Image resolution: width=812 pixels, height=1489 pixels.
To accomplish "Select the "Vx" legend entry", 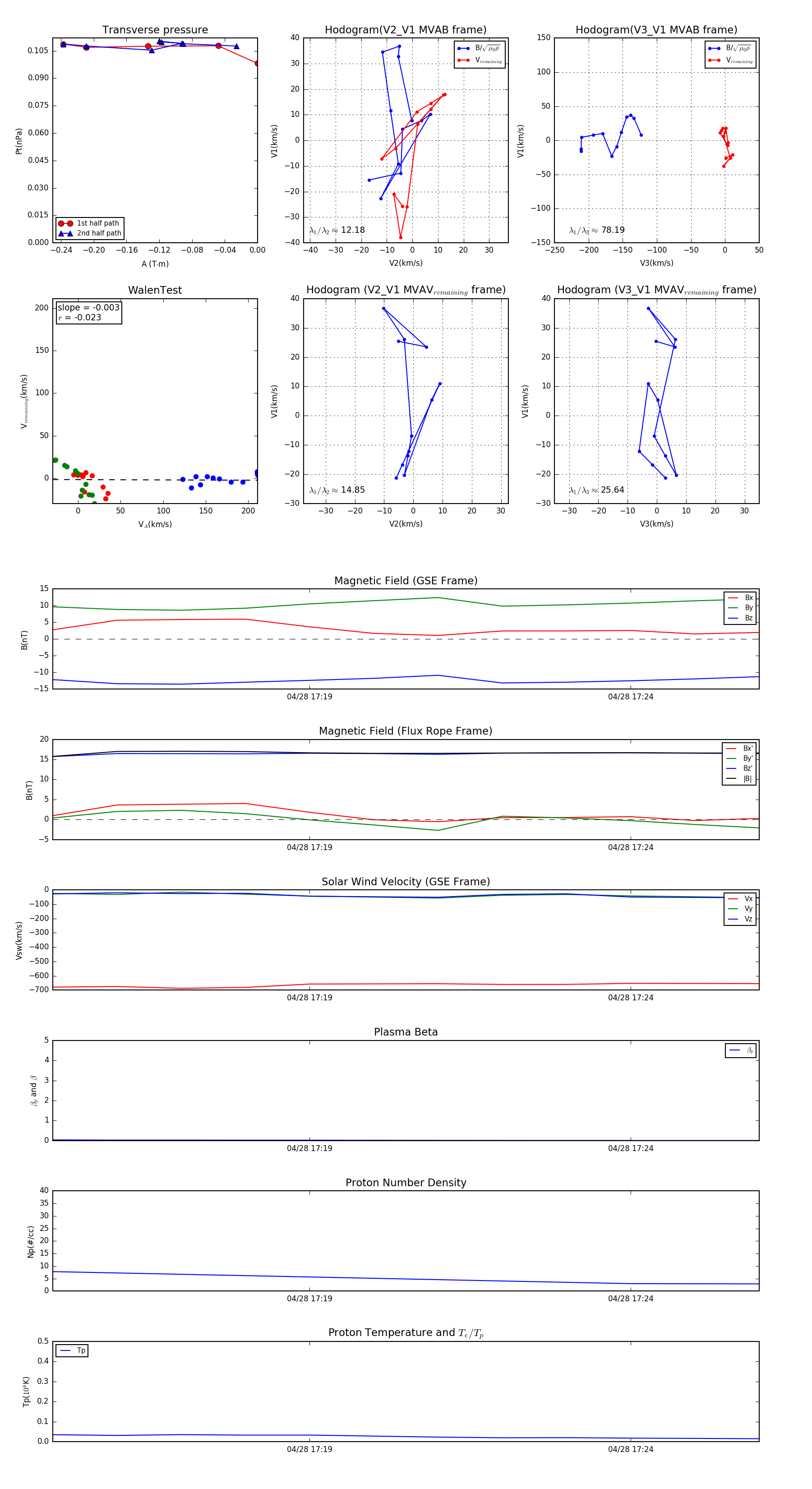I will 740,899.
